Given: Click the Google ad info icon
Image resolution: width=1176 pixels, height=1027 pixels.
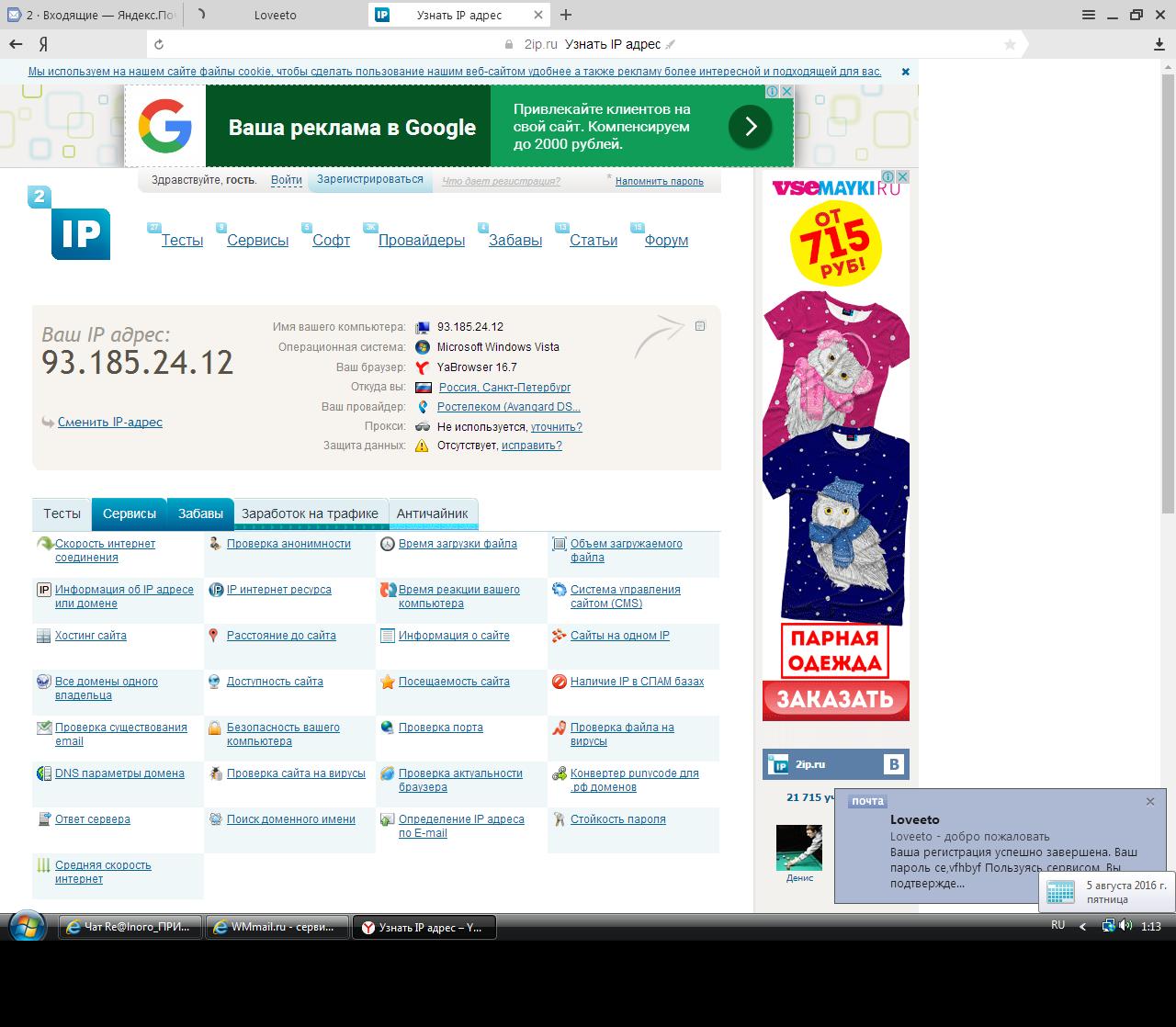Looking at the screenshot, I should point(774,91).
